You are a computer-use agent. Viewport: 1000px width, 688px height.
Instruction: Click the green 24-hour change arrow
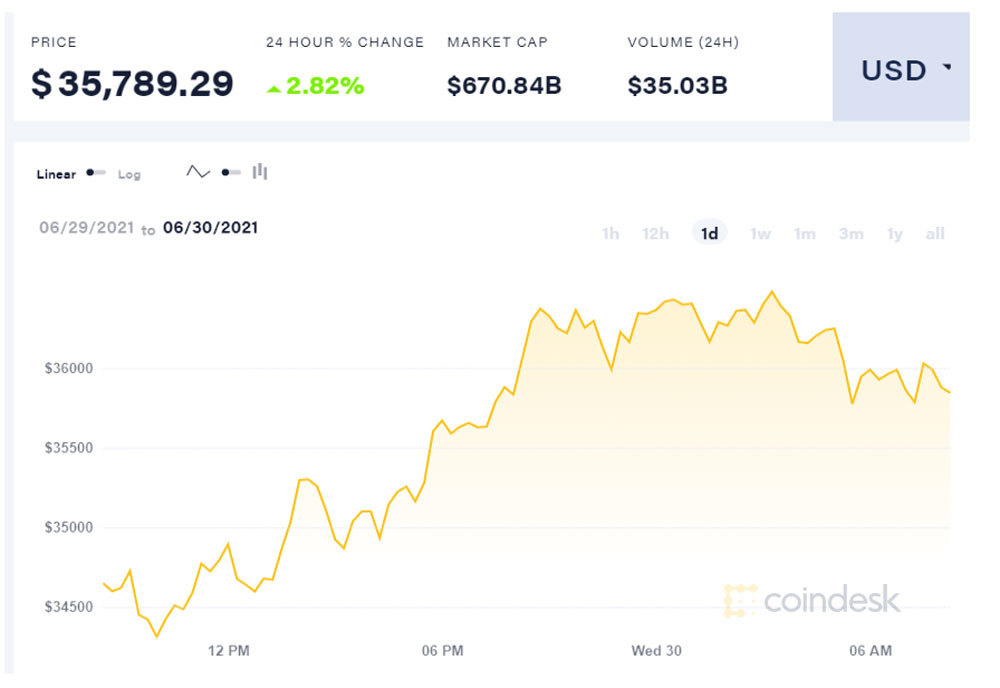(273, 88)
